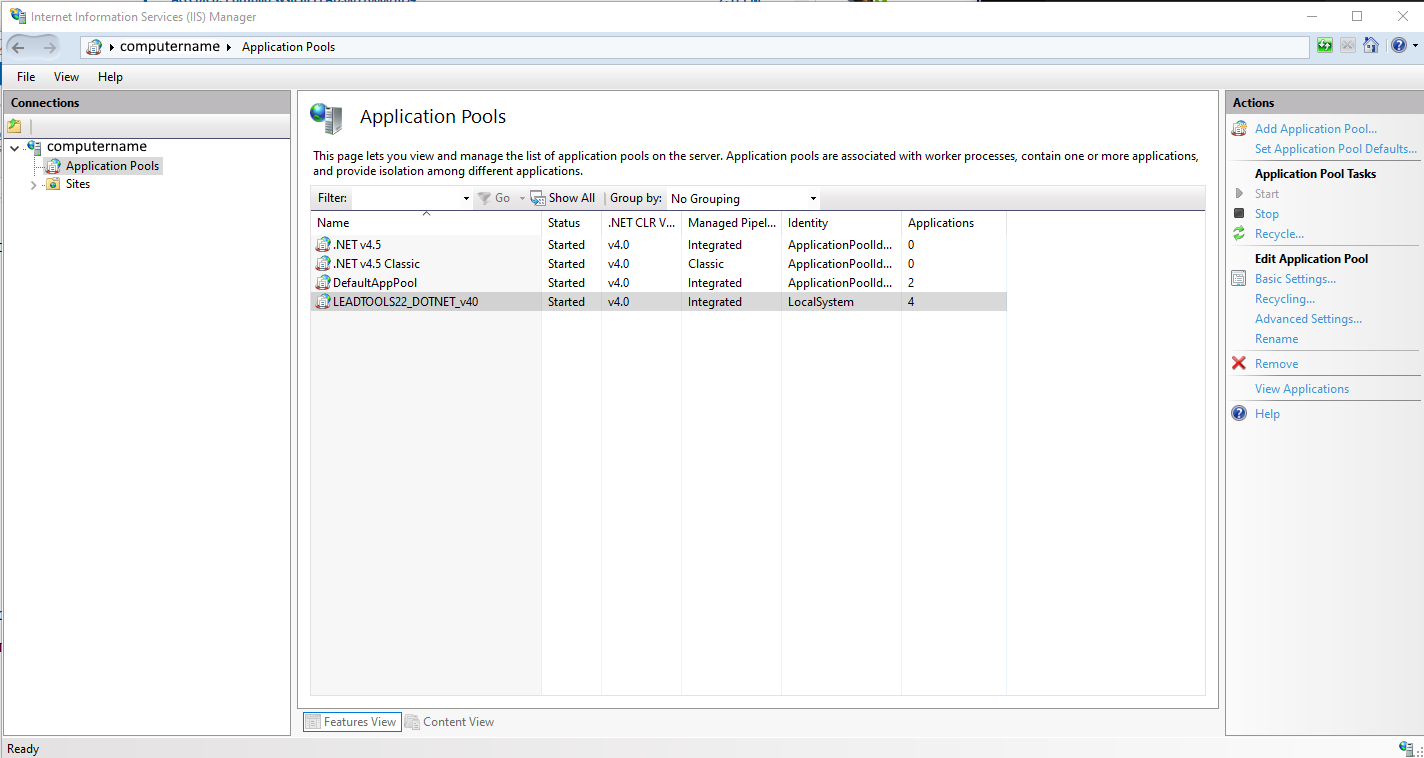This screenshot has height=758, width=1424.
Task: Click the Back navigation arrow
Action: coord(19,47)
